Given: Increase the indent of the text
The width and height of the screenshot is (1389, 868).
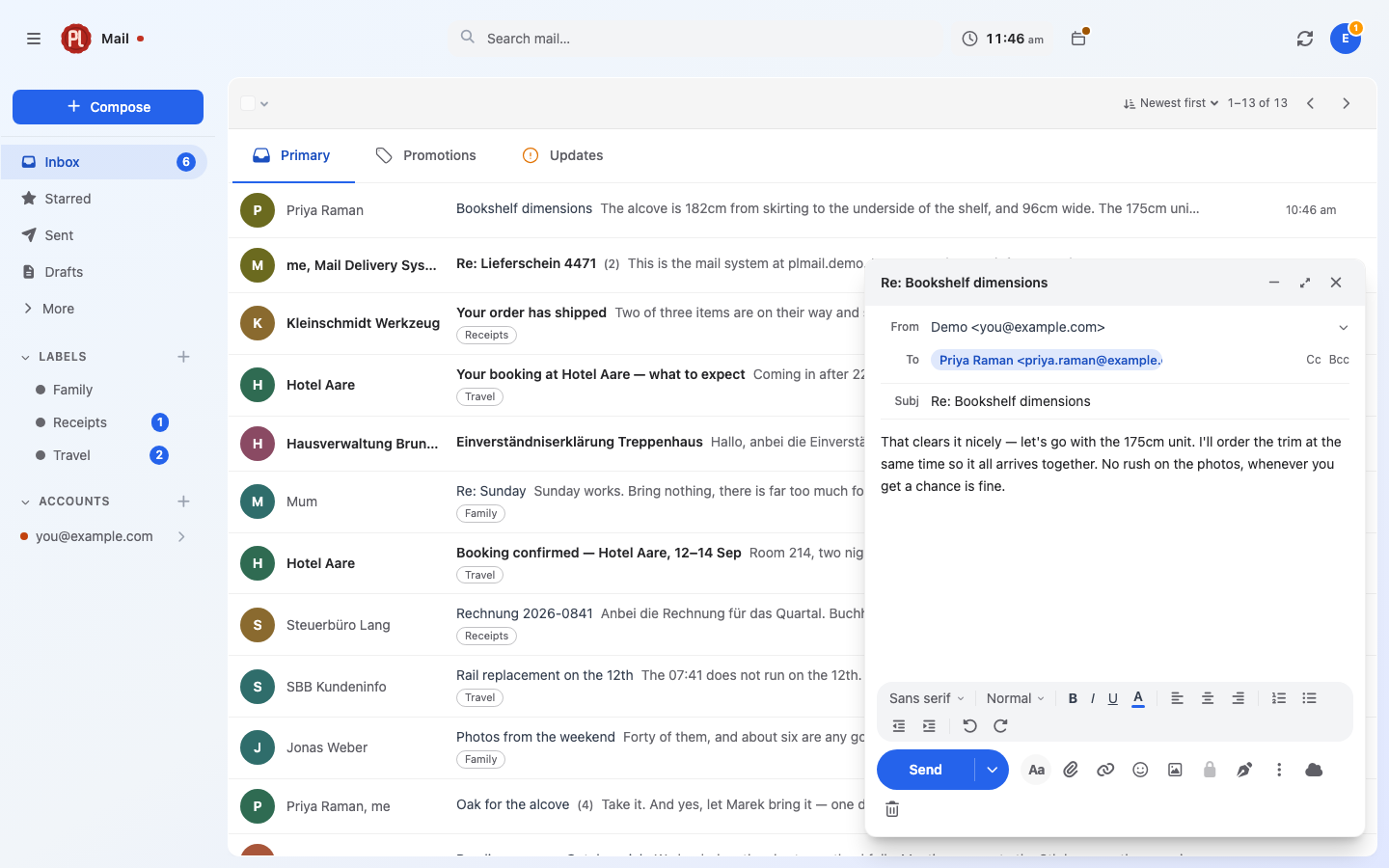Looking at the screenshot, I should pyautogui.click(x=929, y=726).
